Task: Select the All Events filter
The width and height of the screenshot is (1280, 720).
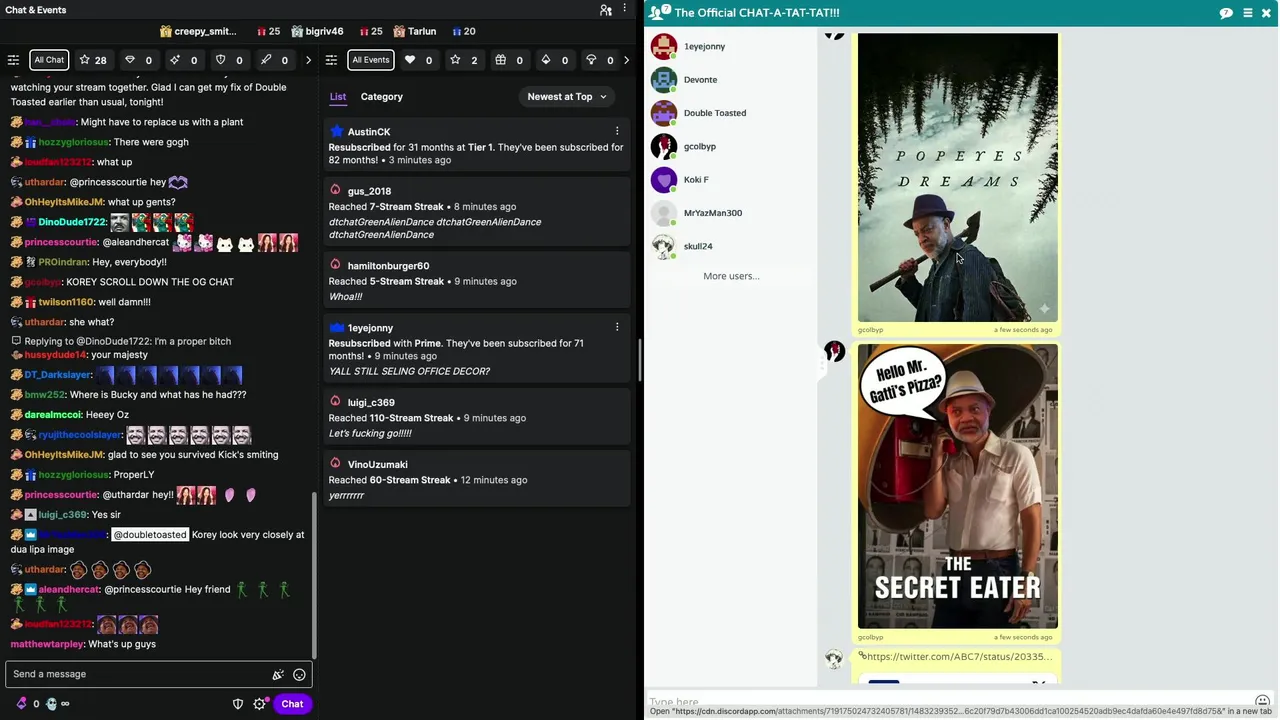Action: coord(370,60)
